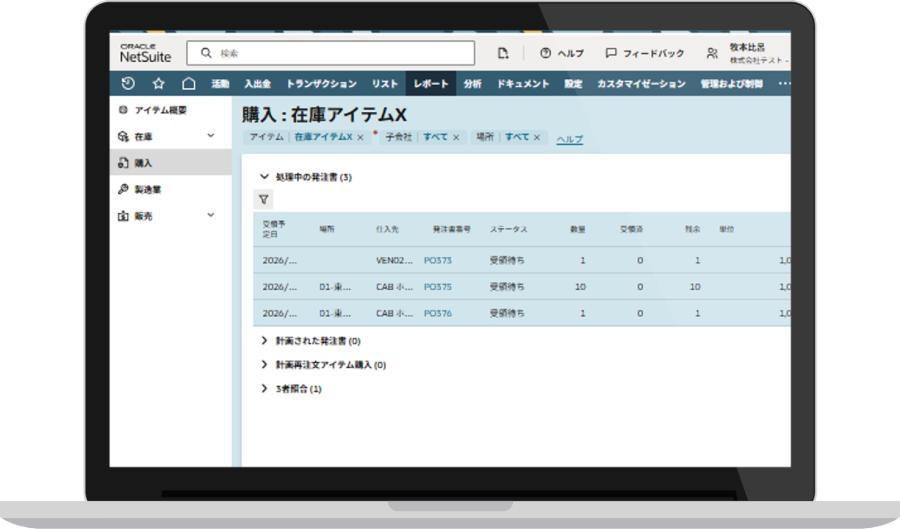Click the ヘルプ link beside filters
Viewport: 900px width, 529px height.
[569, 139]
